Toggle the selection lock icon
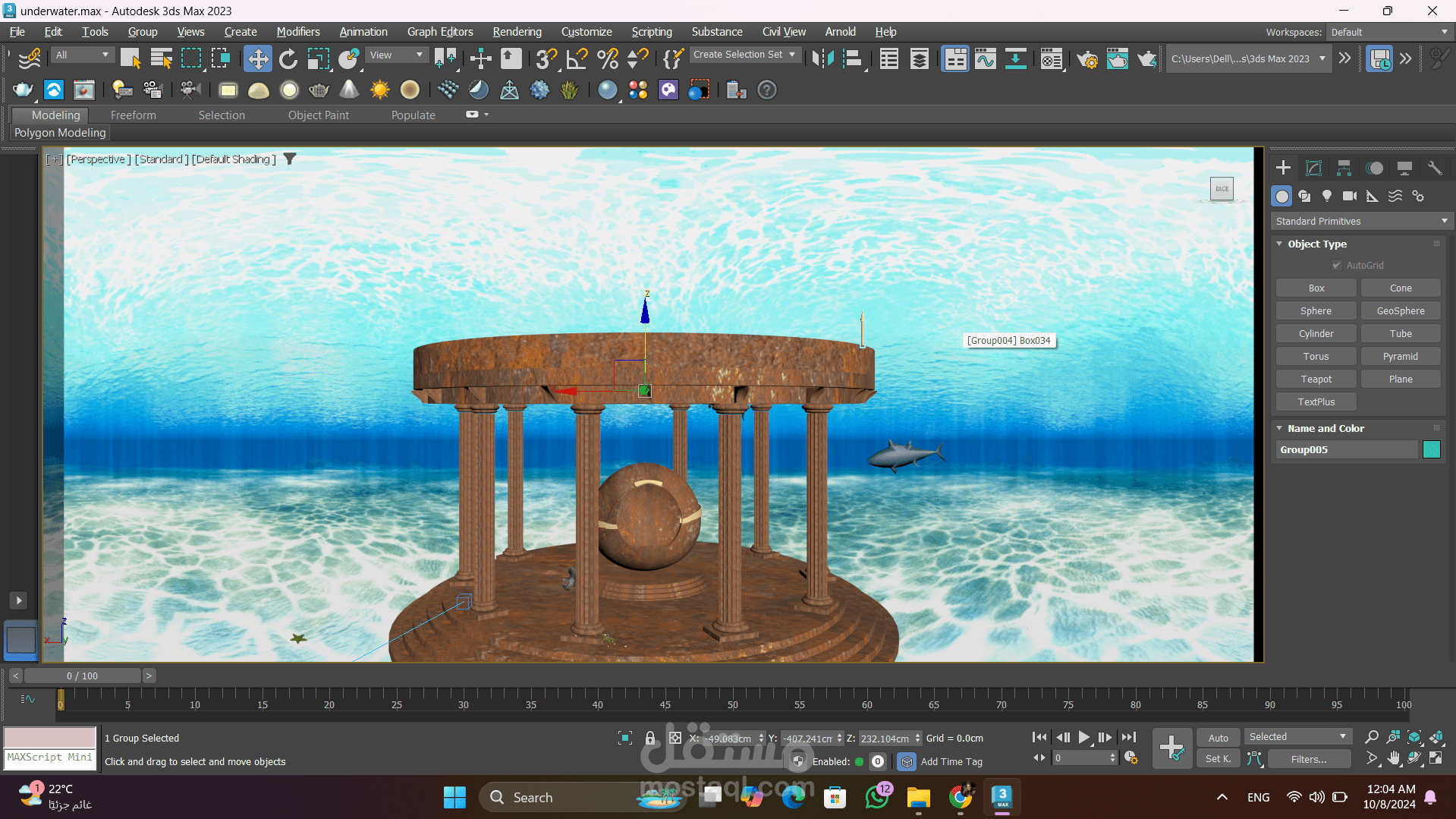This screenshot has width=1456, height=819. pos(650,738)
